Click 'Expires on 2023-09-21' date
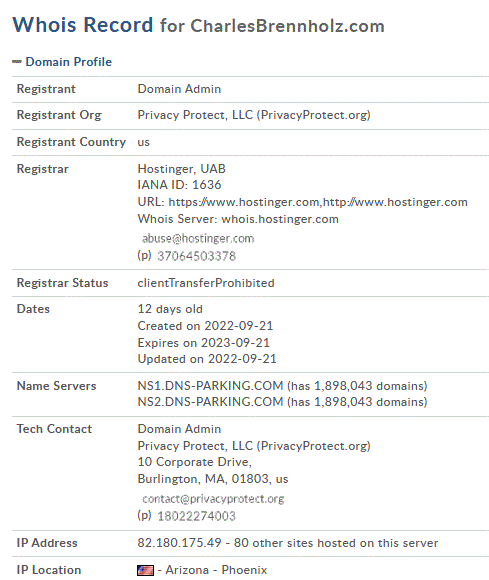Viewport: 489px width, 580px height. tap(203, 343)
